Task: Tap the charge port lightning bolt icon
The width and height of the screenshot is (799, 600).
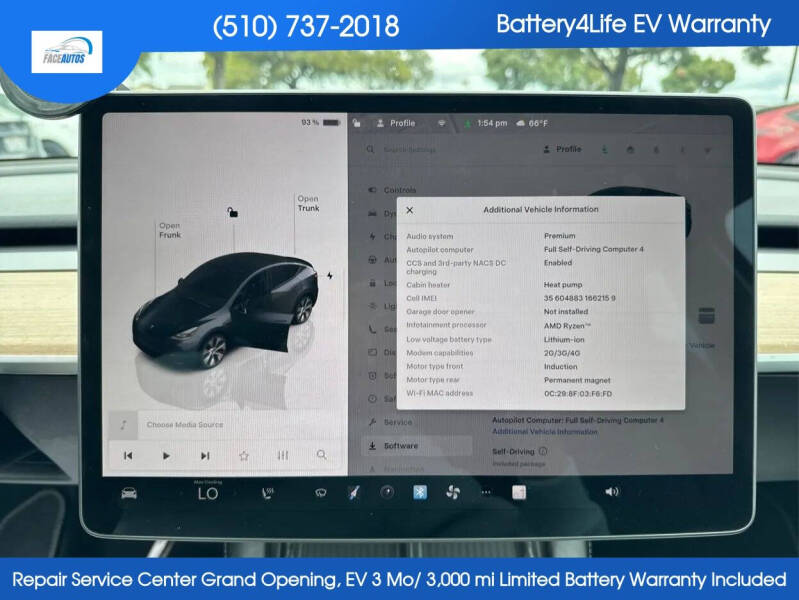Action: point(330,276)
